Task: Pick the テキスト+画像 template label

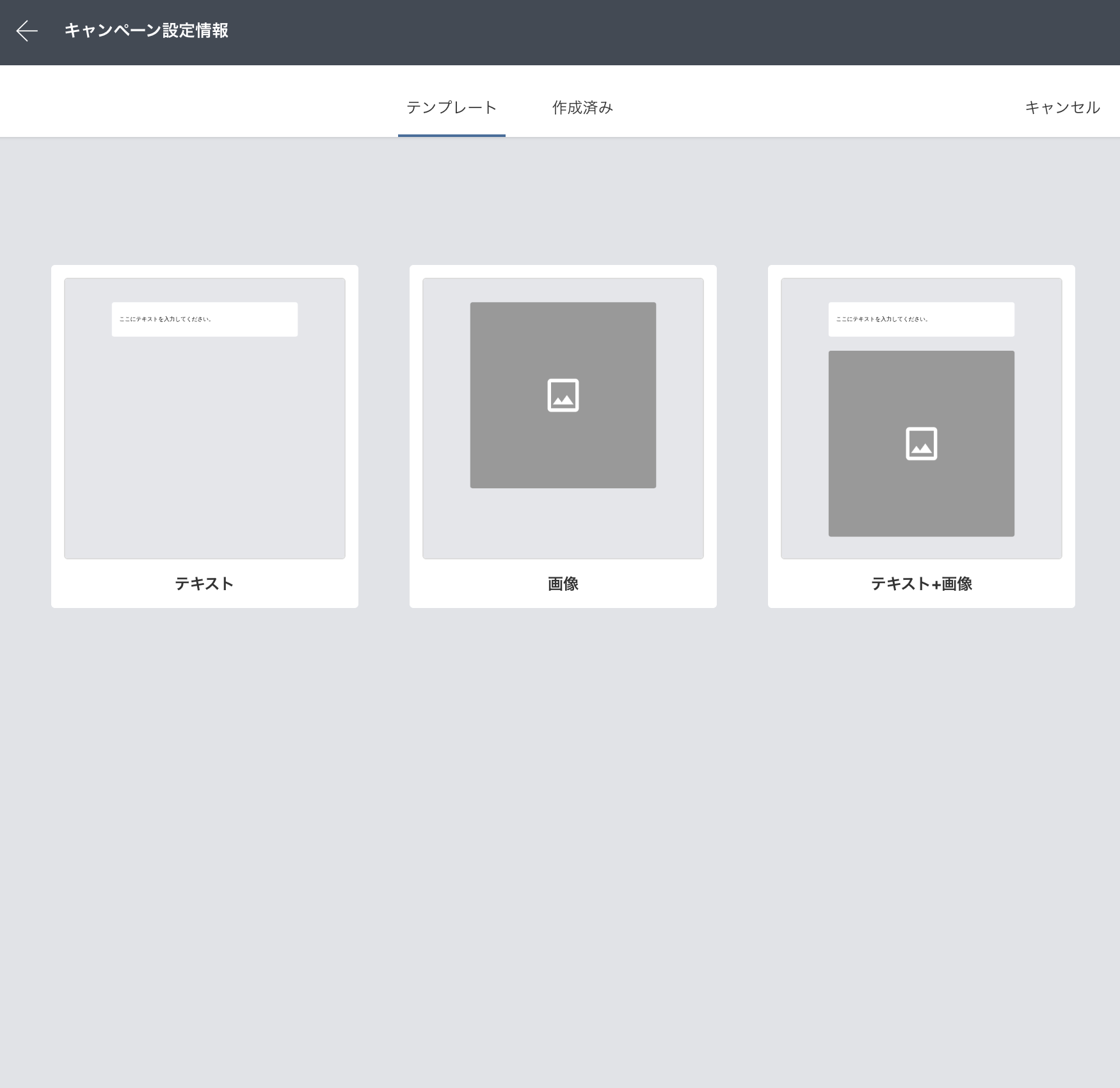Action: (921, 584)
